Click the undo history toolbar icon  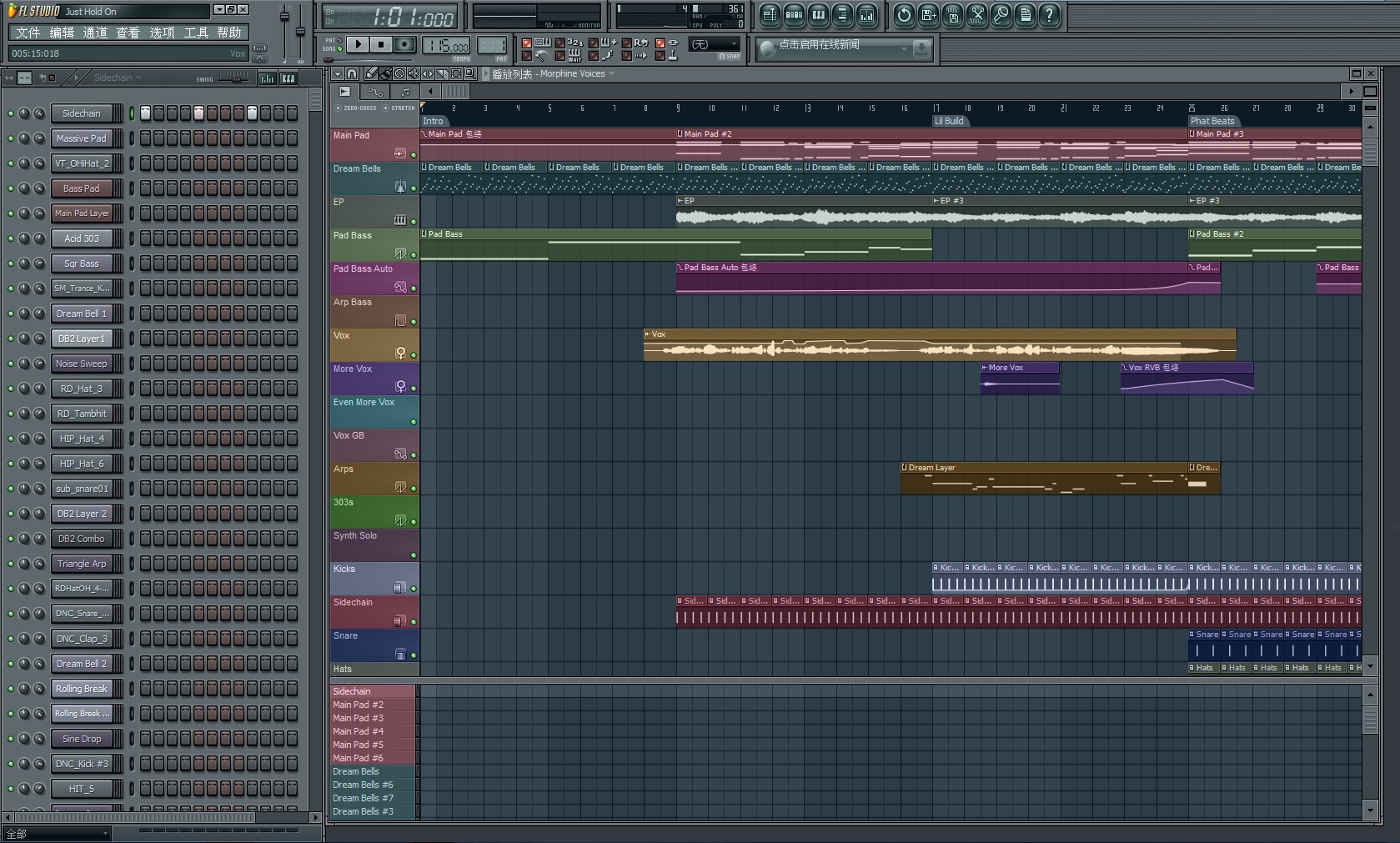point(904,14)
